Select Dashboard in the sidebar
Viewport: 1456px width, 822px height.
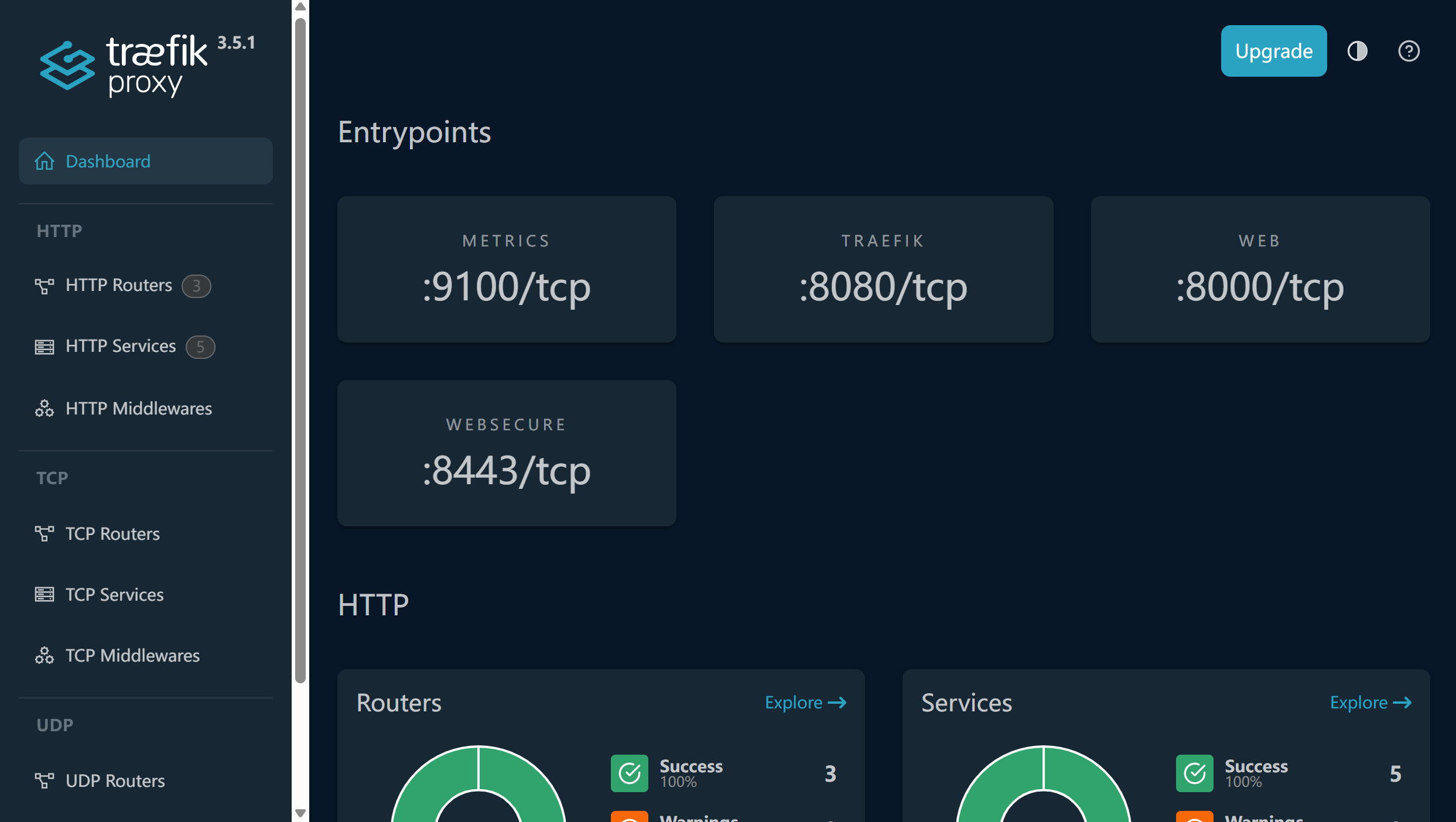[108, 161]
